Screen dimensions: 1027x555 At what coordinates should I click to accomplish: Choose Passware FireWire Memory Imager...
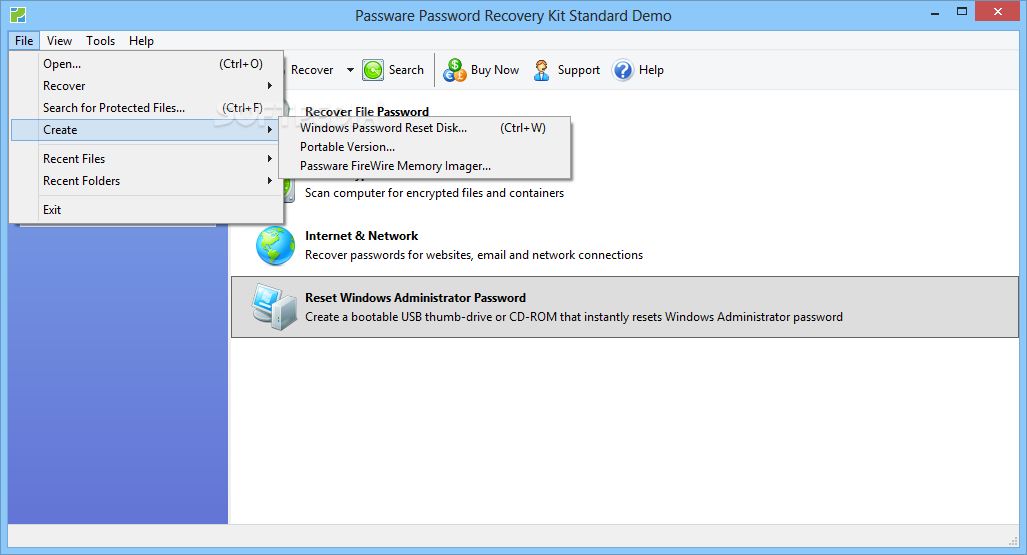pyautogui.click(x=424, y=166)
